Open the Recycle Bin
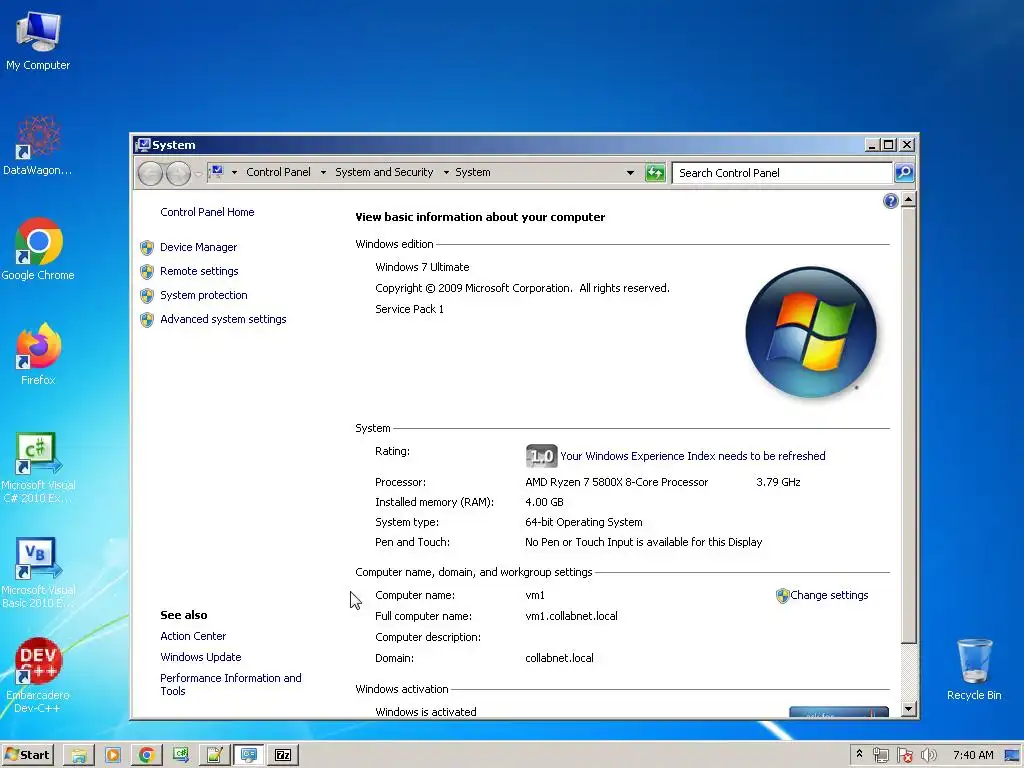This screenshot has width=1024, height=768. pos(974,670)
